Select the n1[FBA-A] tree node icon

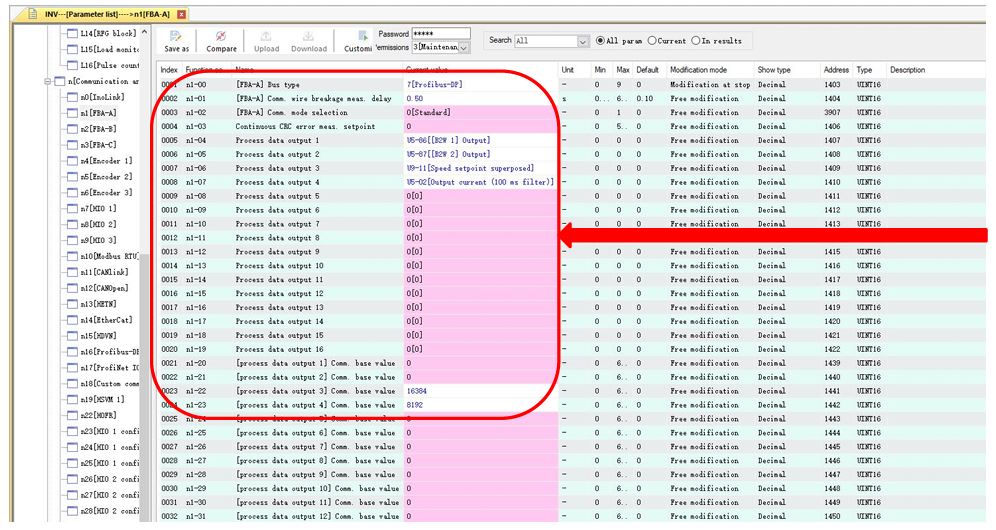click(71, 113)
